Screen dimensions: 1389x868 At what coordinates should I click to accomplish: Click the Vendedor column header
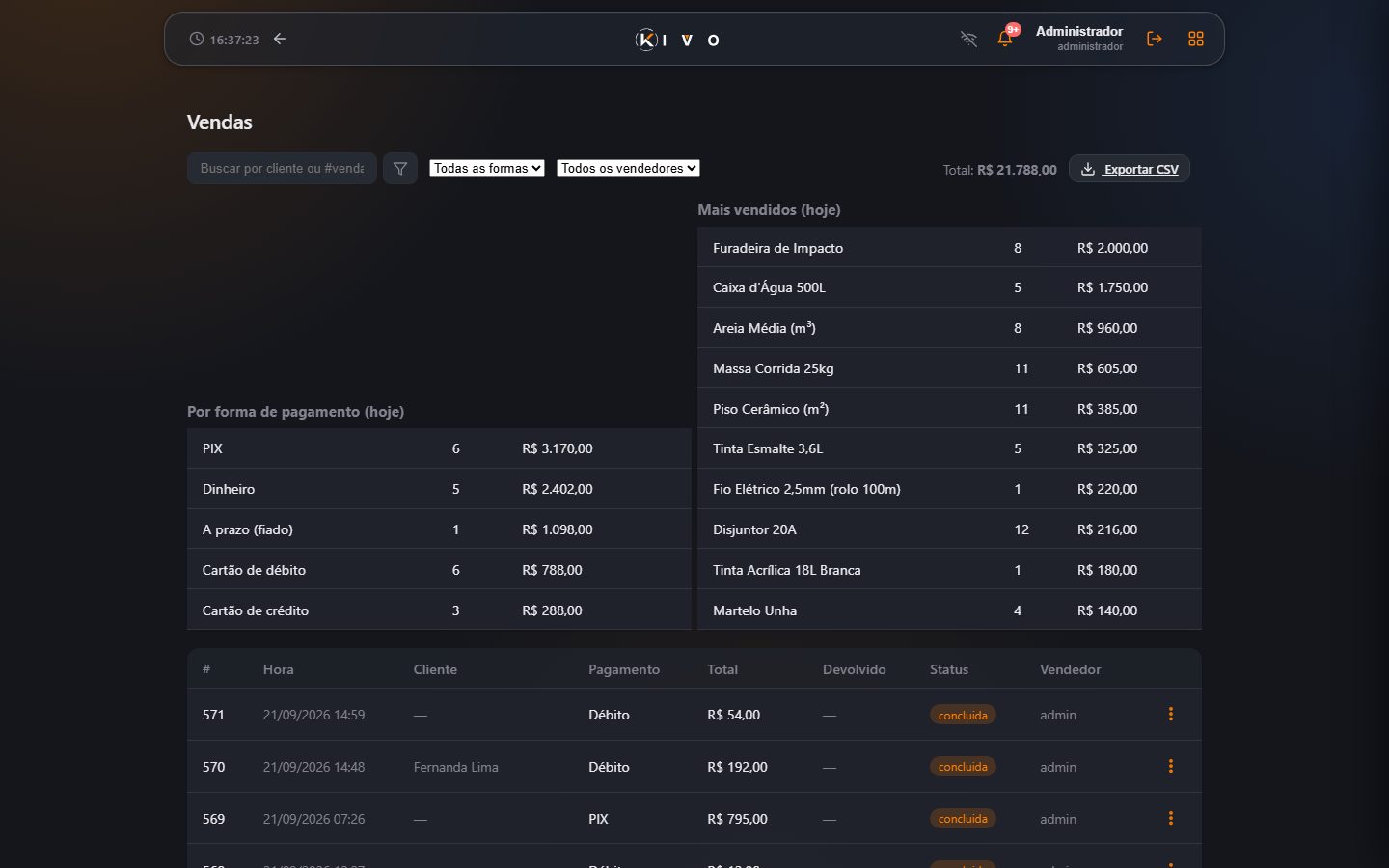(x=1070, y=669)
